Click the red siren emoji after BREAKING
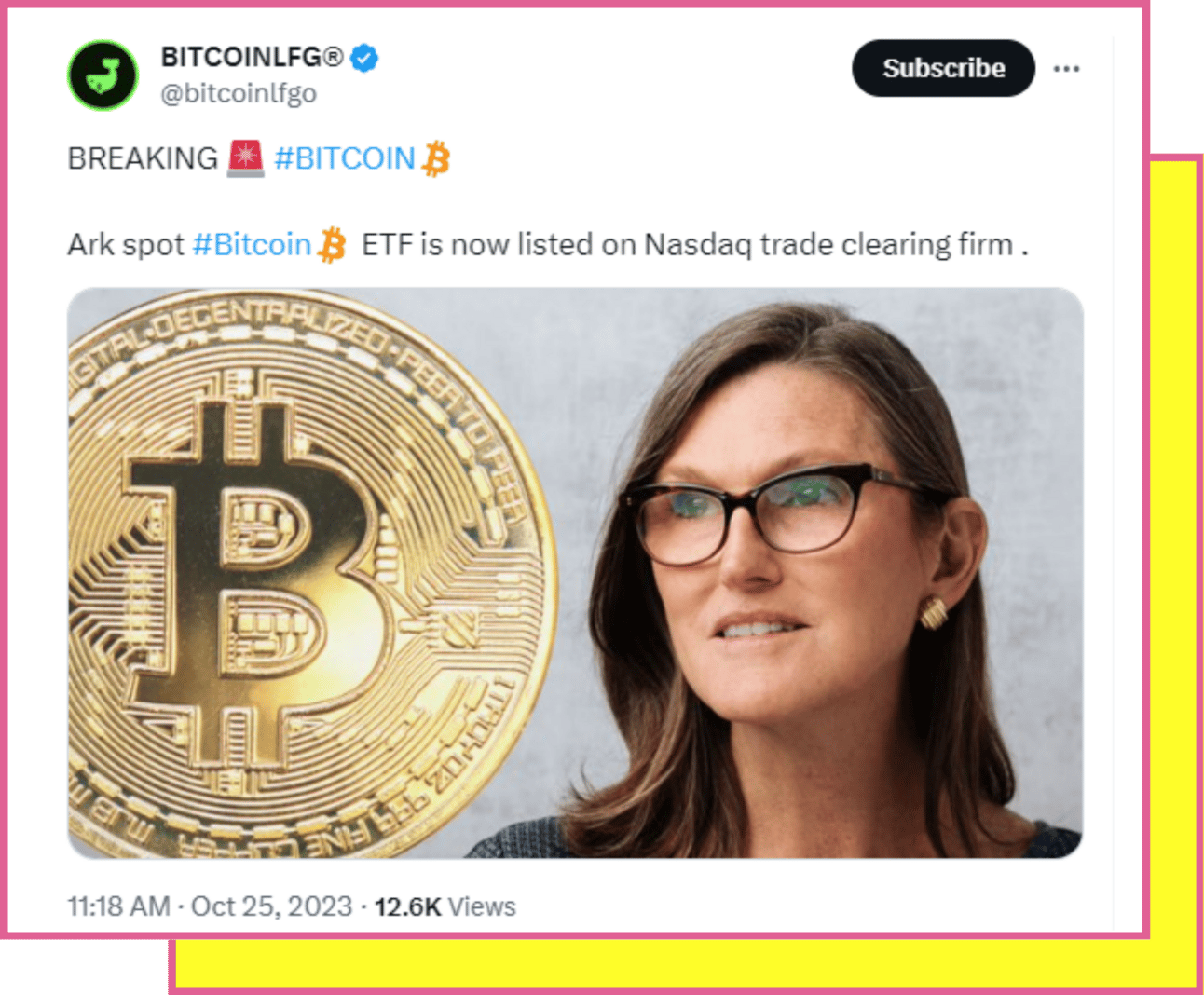This screenshot has height=995, width=1204. click(246, 157)
